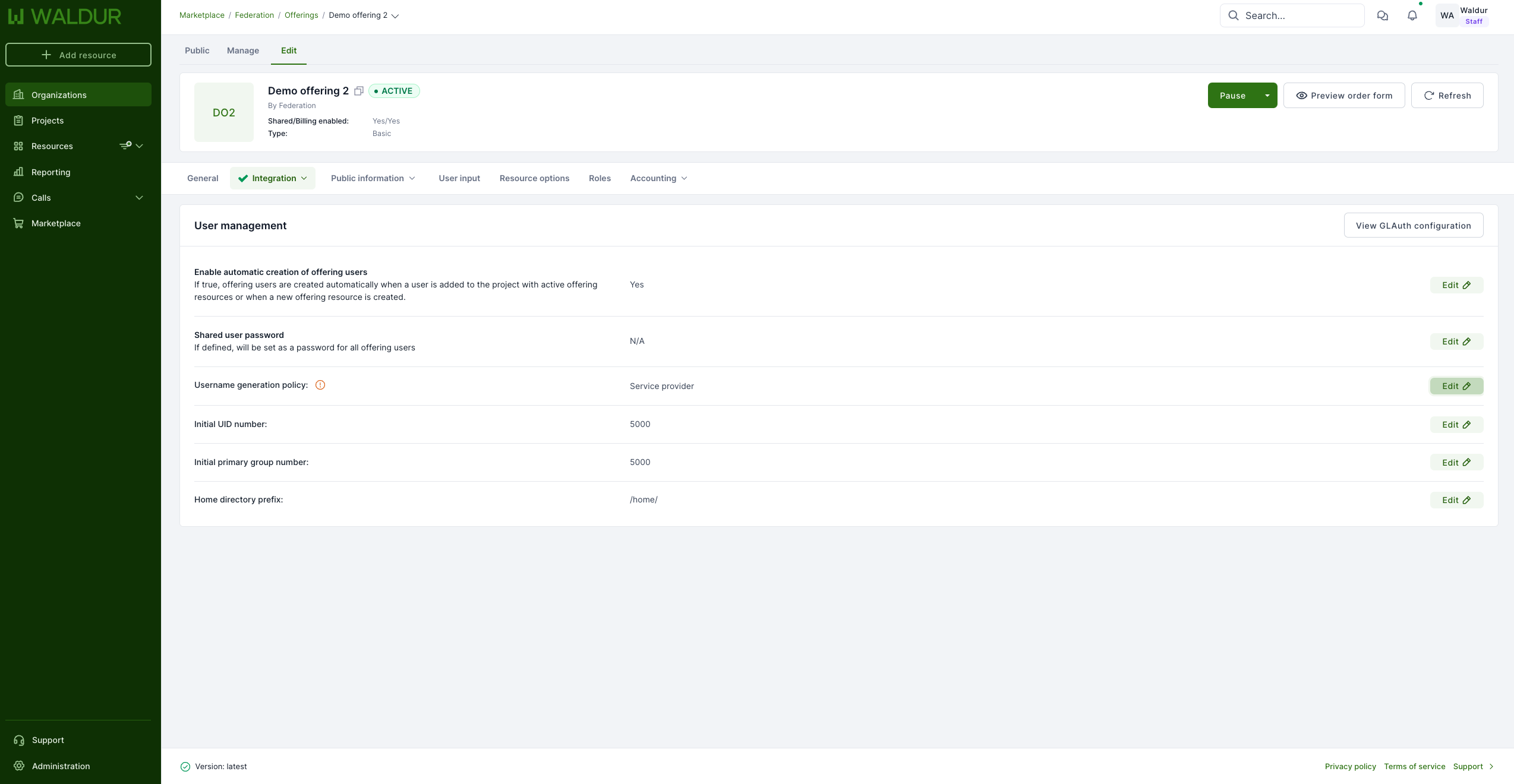Open the Public information dropdown tab

pyautogui.click(x=373, y=178)
